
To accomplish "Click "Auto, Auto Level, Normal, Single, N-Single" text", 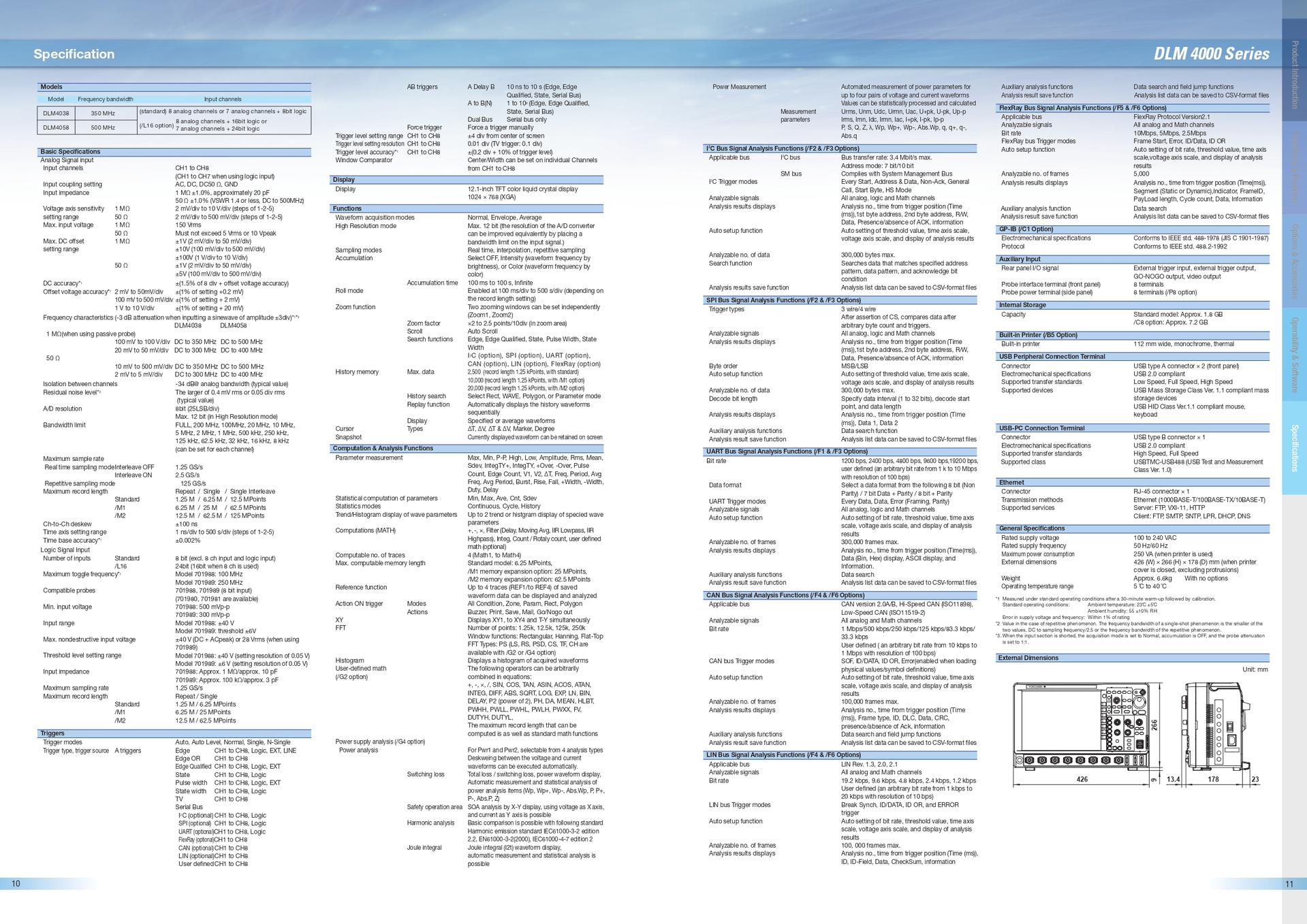I will pyautogui.click(x=233, y=742).
